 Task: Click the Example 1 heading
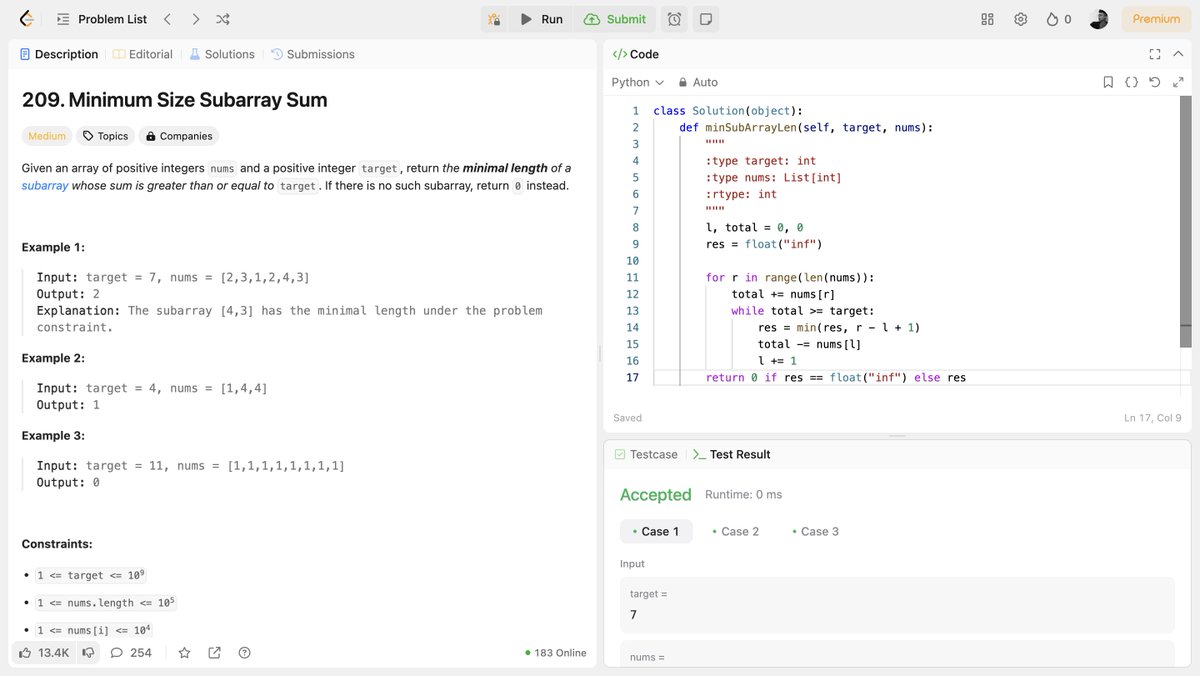53,247
